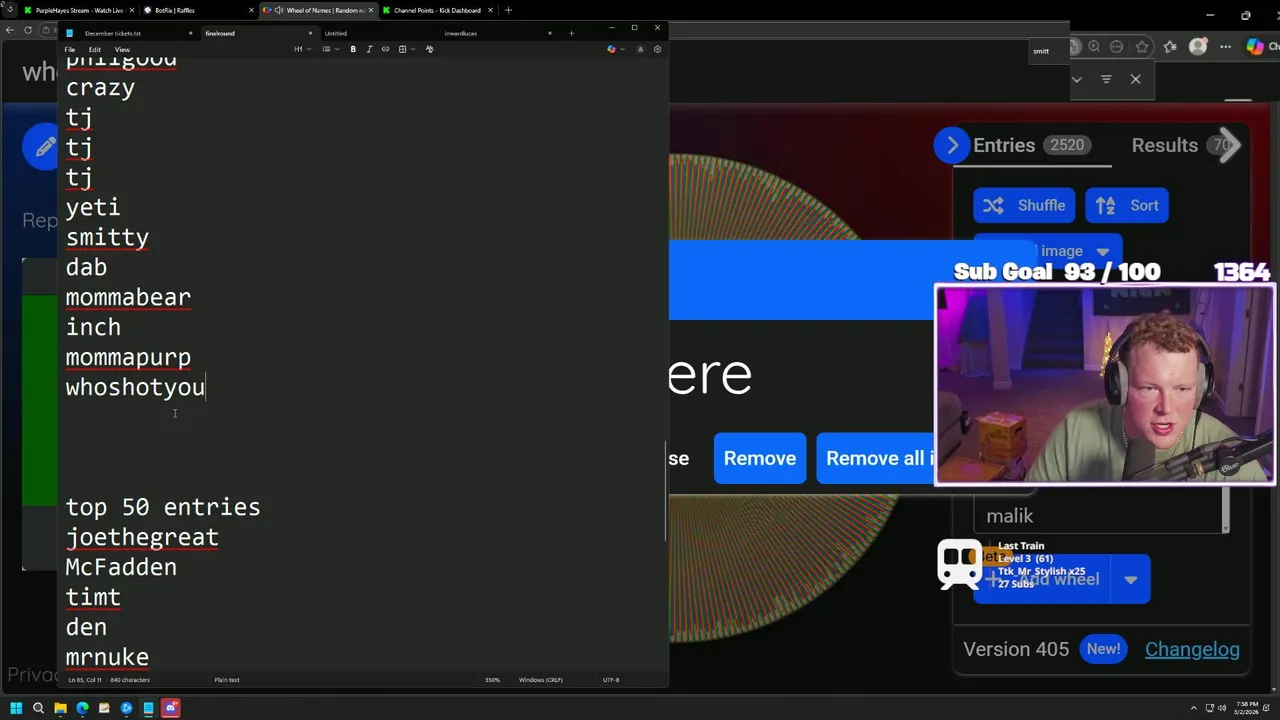Open Notepad View menu
This screenshot has height=720, width=1280.
[x=122, y=49]
